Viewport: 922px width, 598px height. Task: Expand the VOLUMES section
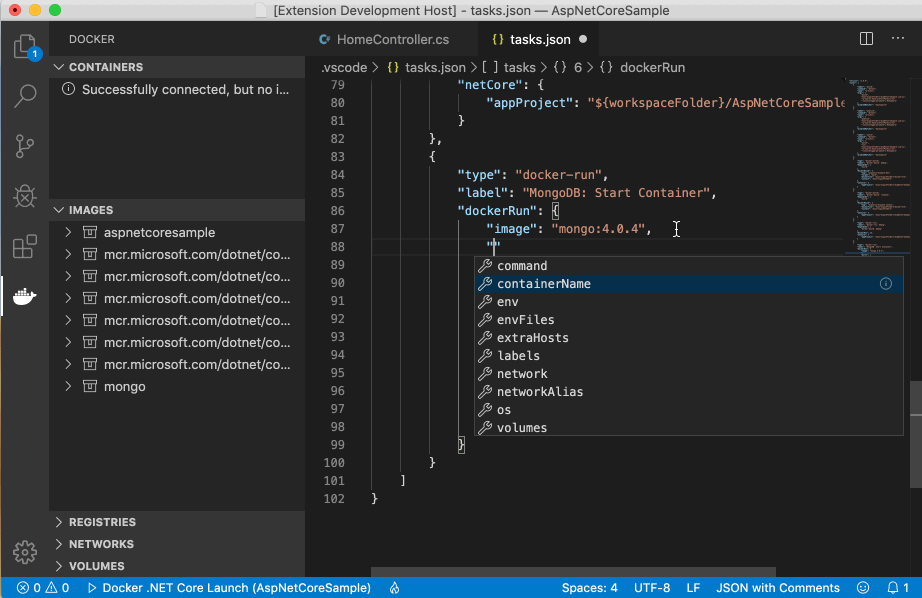coord(59,566)
